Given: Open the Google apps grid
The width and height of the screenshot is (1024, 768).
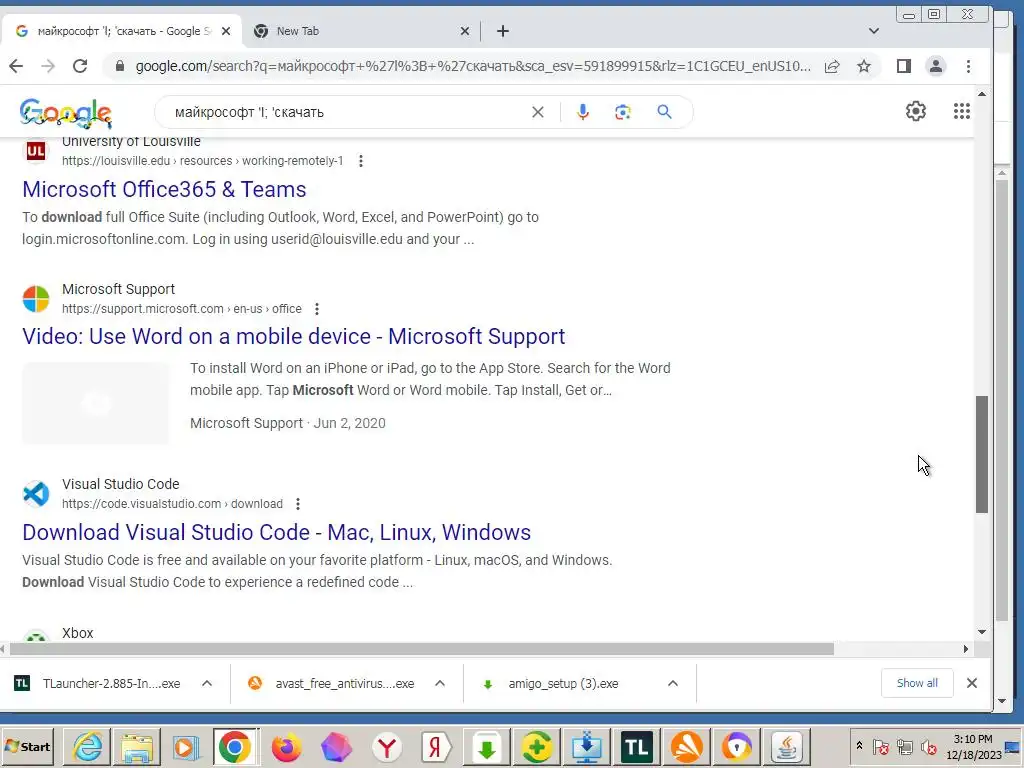Looking at the screenshot, I should tap(961, 111).
